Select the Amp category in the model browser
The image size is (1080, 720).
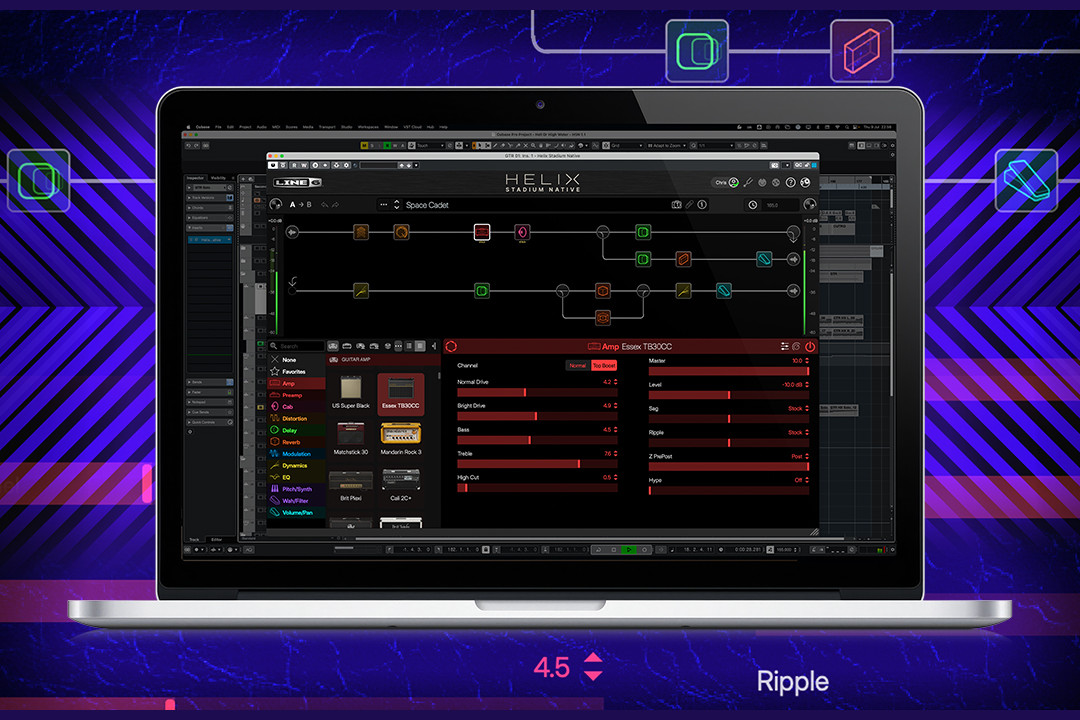[x=296, y=383]
